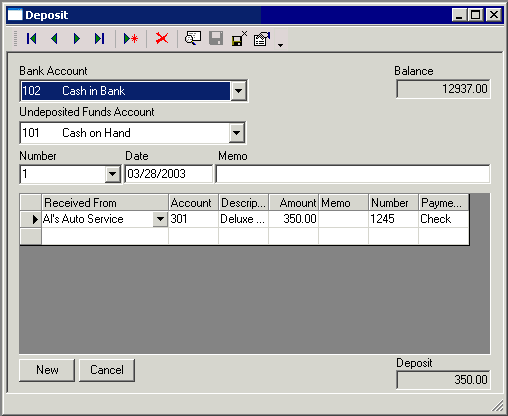
Task: Open the properties clipboard icon
Action: click(262, 39)
